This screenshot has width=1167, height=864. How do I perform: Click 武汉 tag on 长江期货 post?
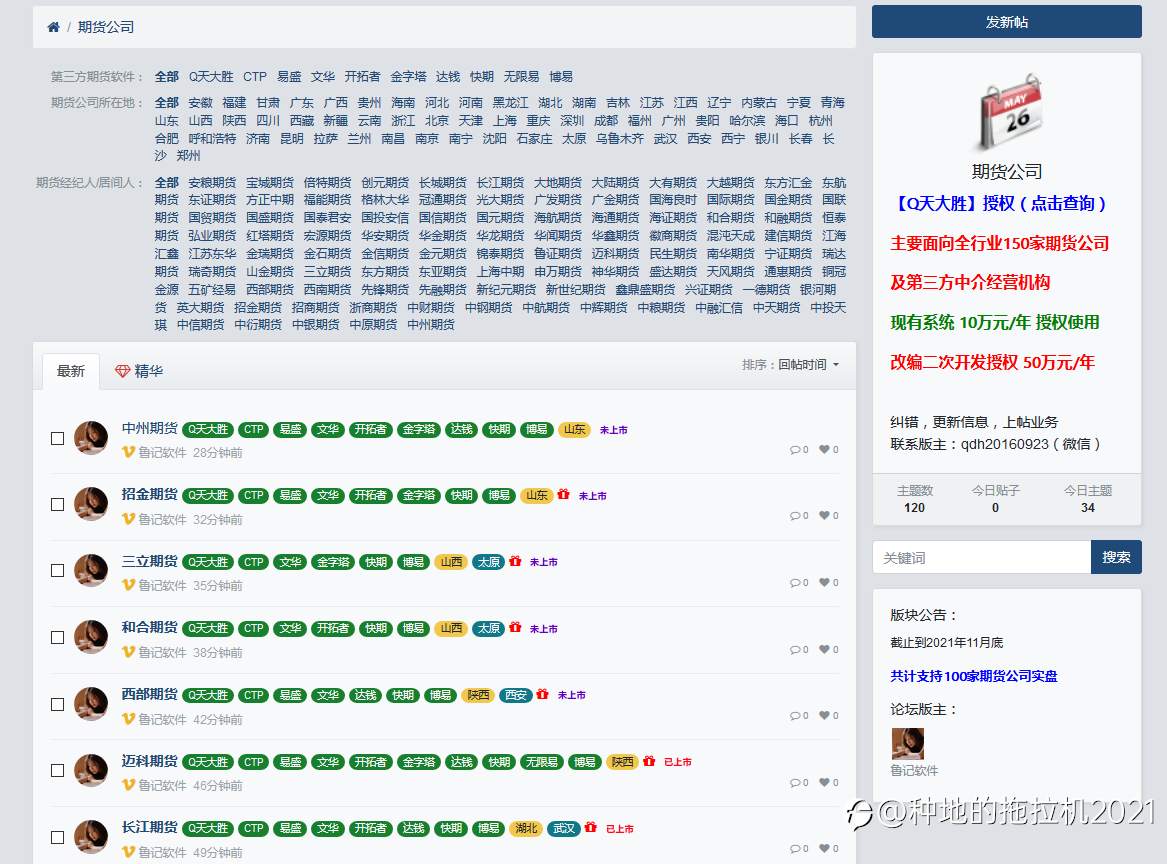564,828
